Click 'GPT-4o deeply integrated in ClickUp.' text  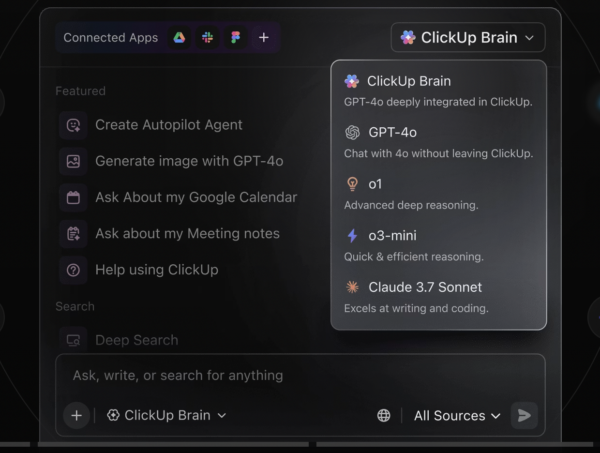(x=438, y=102)
